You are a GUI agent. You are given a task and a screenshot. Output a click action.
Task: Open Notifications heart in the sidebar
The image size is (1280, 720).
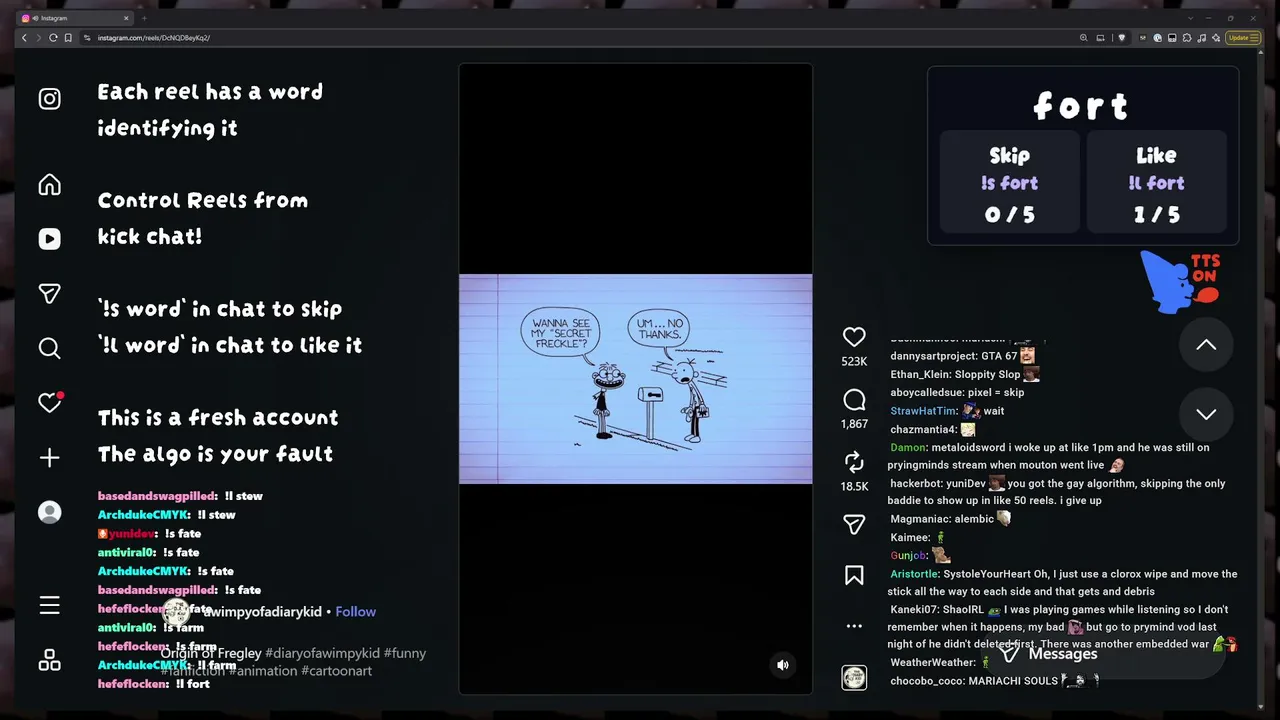tap(50, 402)
